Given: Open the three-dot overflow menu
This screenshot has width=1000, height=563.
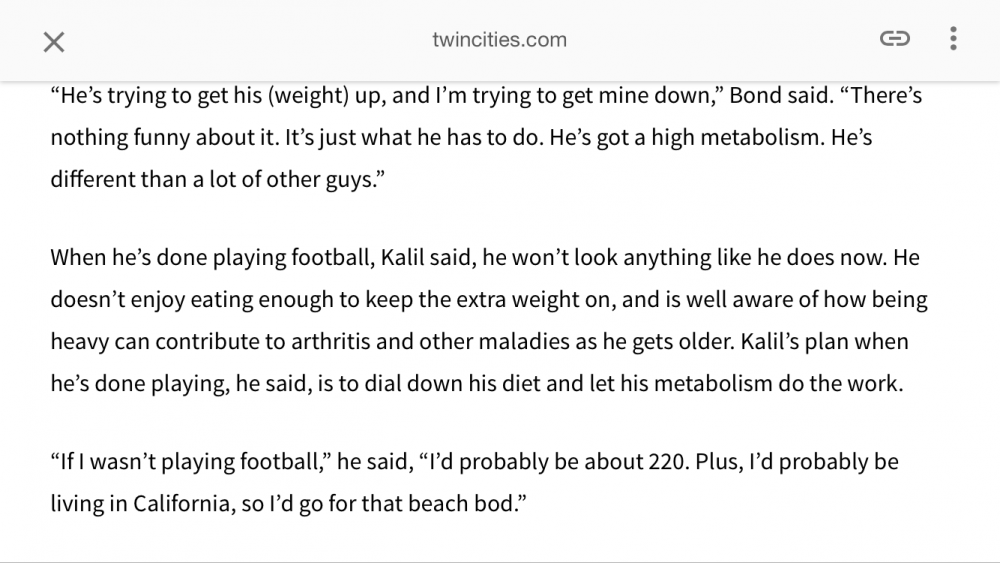Looking at the screenshot, I should (953, 39).
